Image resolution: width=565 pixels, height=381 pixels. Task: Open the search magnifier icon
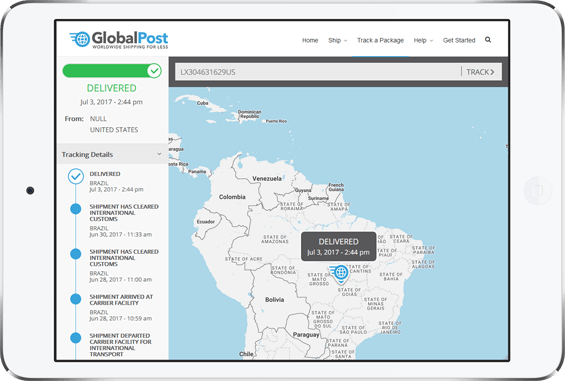(x=488, y=40)
